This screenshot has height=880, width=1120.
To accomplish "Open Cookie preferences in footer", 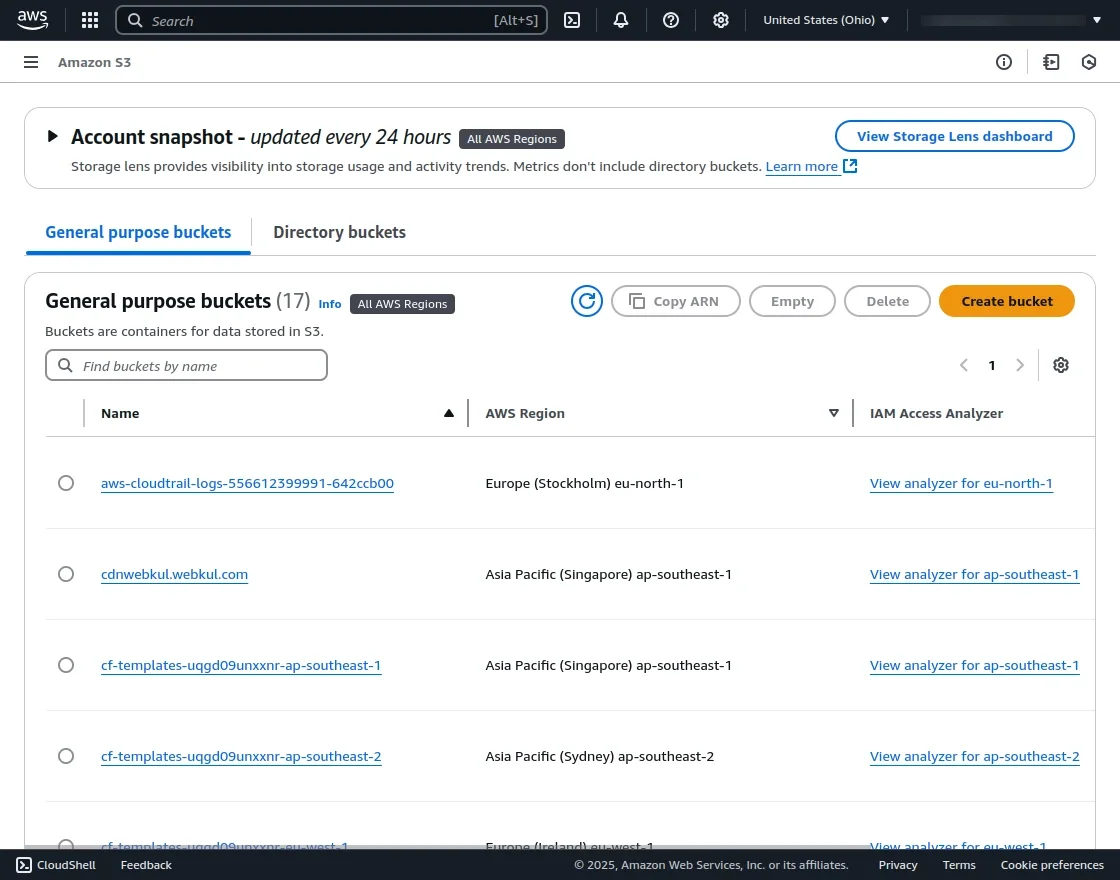I will pos(1052,865).
